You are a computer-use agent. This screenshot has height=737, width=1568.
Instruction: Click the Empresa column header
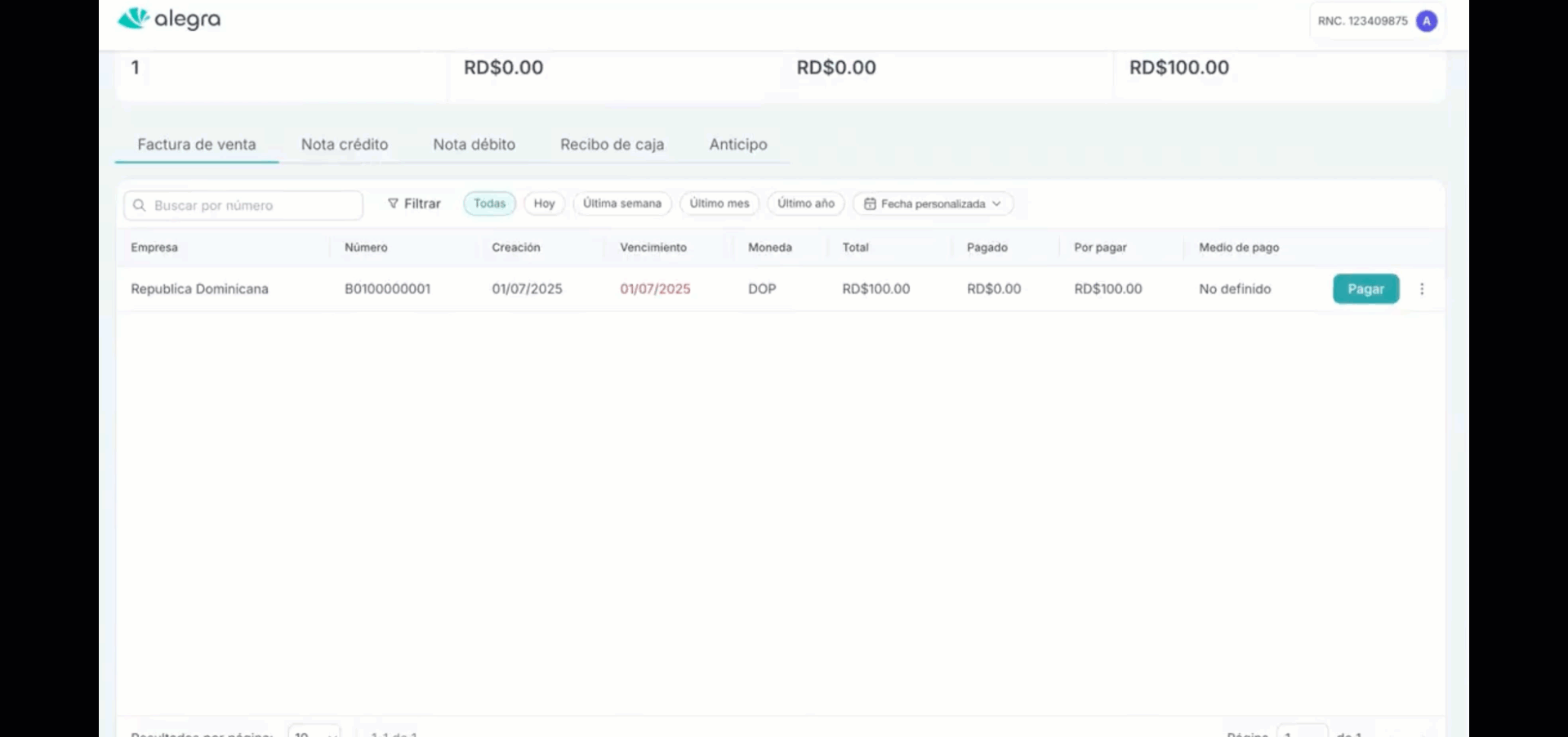[154, 248]
